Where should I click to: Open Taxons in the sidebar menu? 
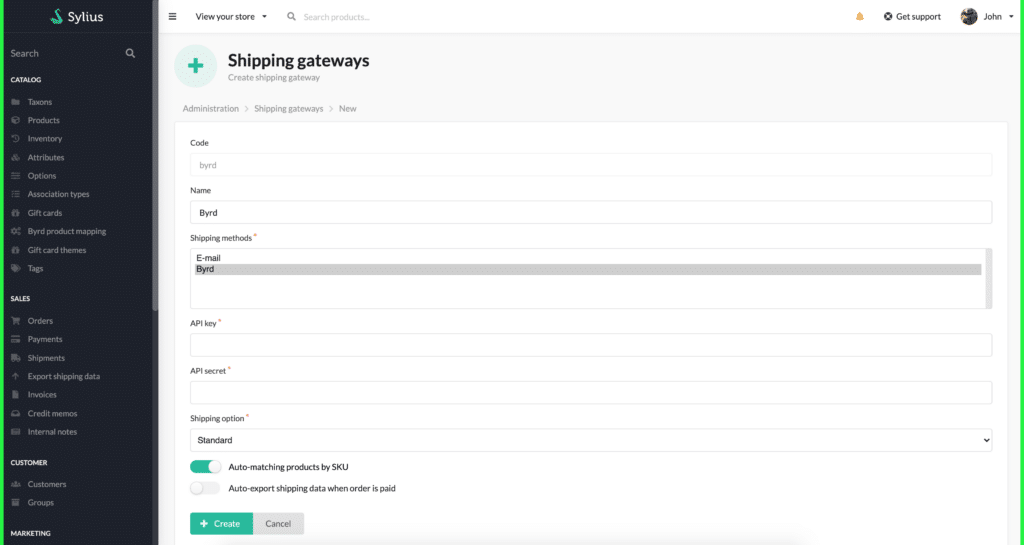40,102
